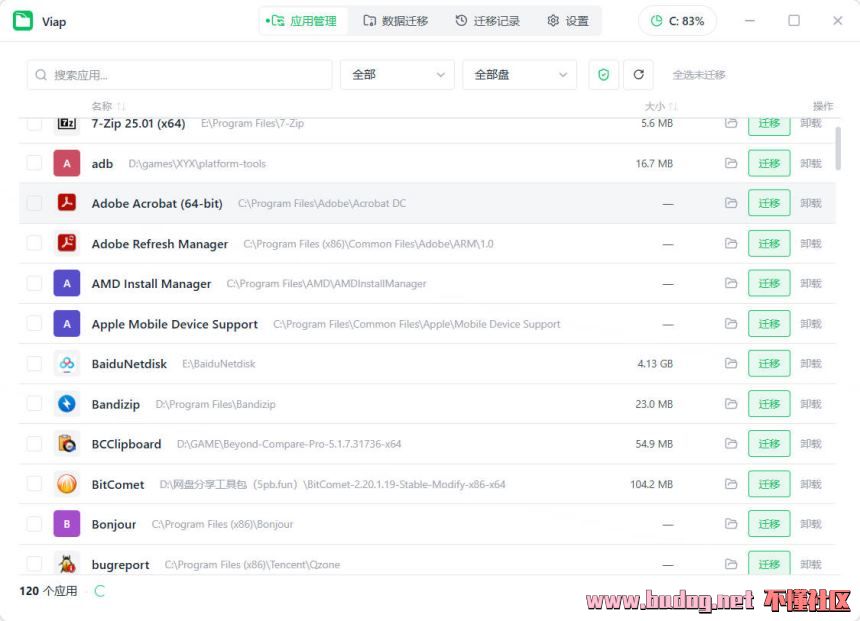Open folder location for adb
This screenshot has height=621, width=860.
click(731, 163)
